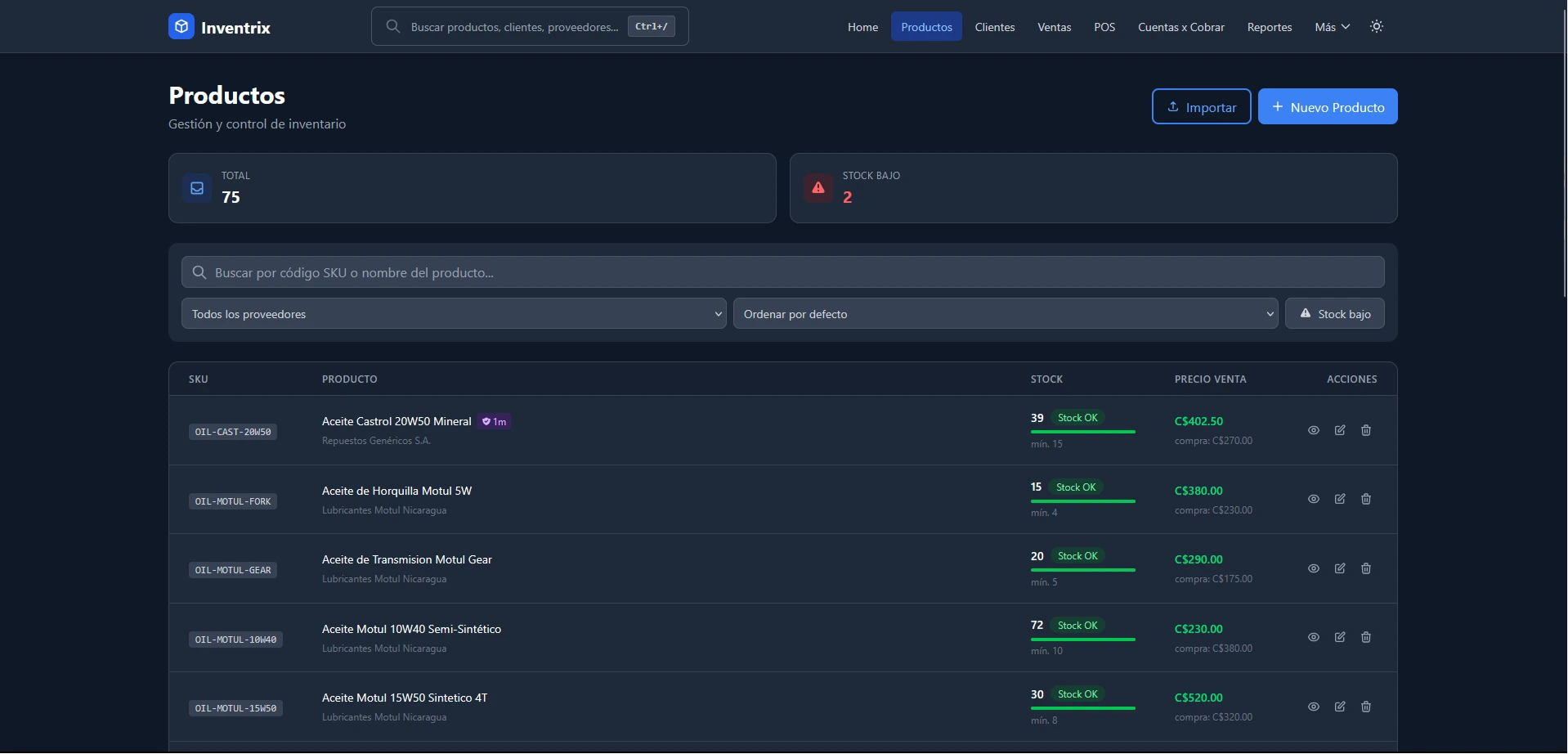View details of Aceite Motul 10W40 Semi-Sintético

point(1314,637)
